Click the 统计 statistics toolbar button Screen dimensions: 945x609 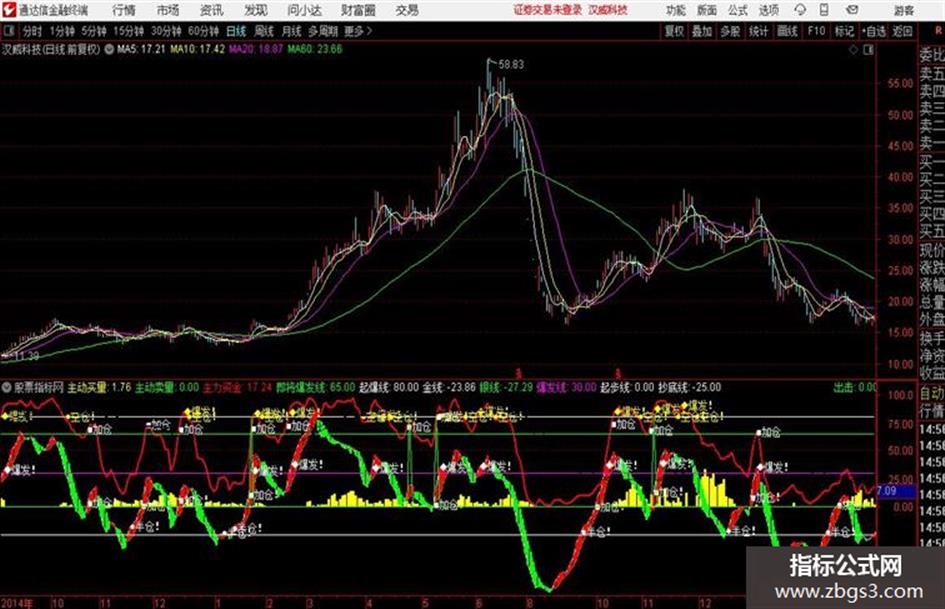(759, 31)
